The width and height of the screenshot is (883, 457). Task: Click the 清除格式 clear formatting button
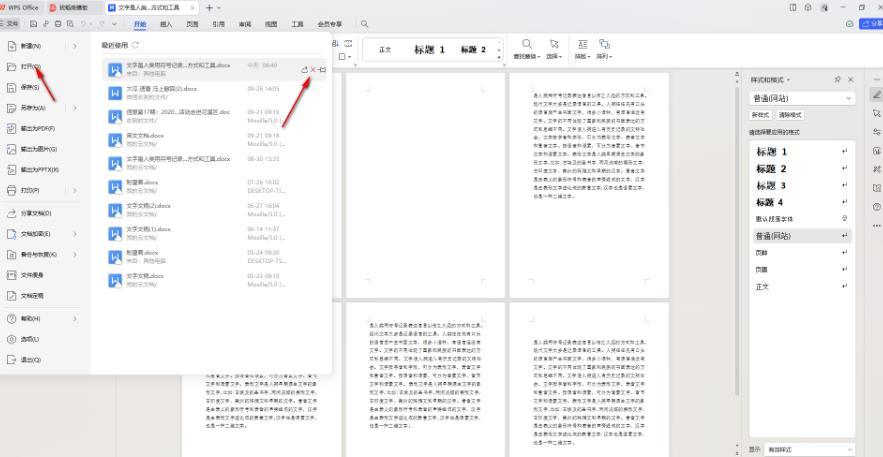pyautogui.click(x=791, y=115)
